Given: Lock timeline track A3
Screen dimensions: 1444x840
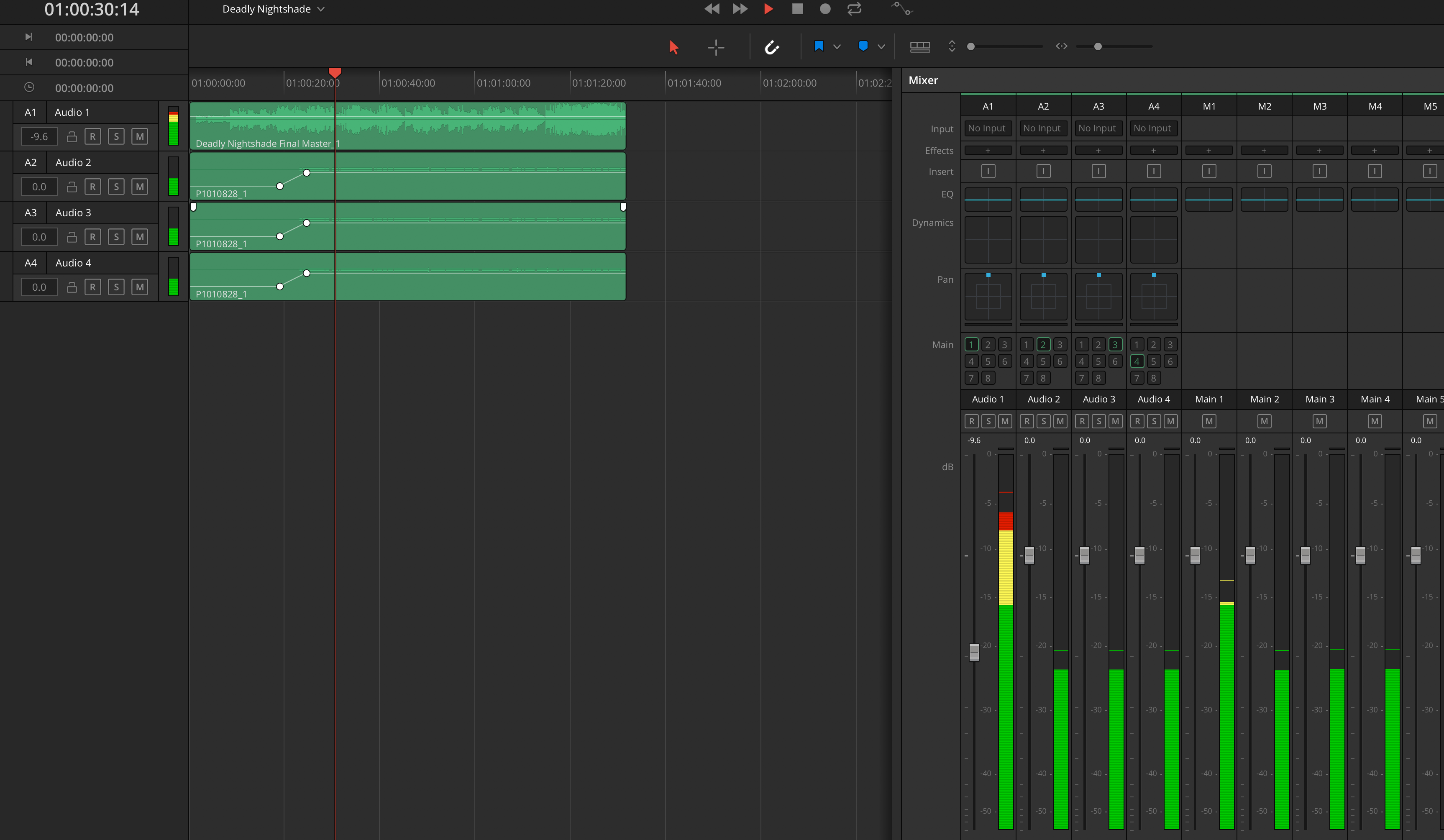Looking at the screenshot, I should pos(72,237).
